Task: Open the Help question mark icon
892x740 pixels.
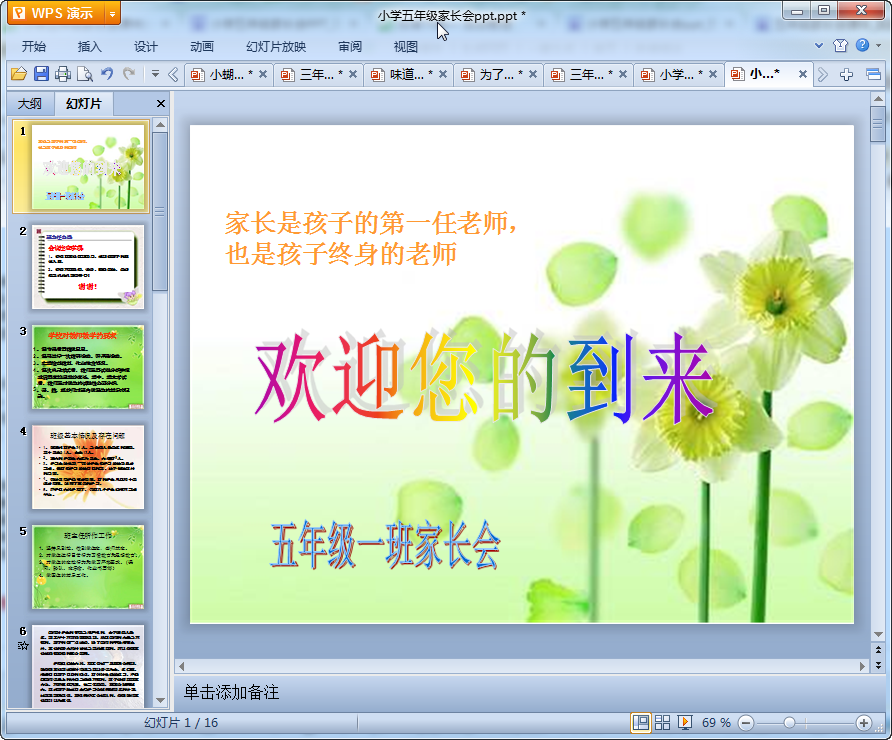Action: (x=862, y=45)
